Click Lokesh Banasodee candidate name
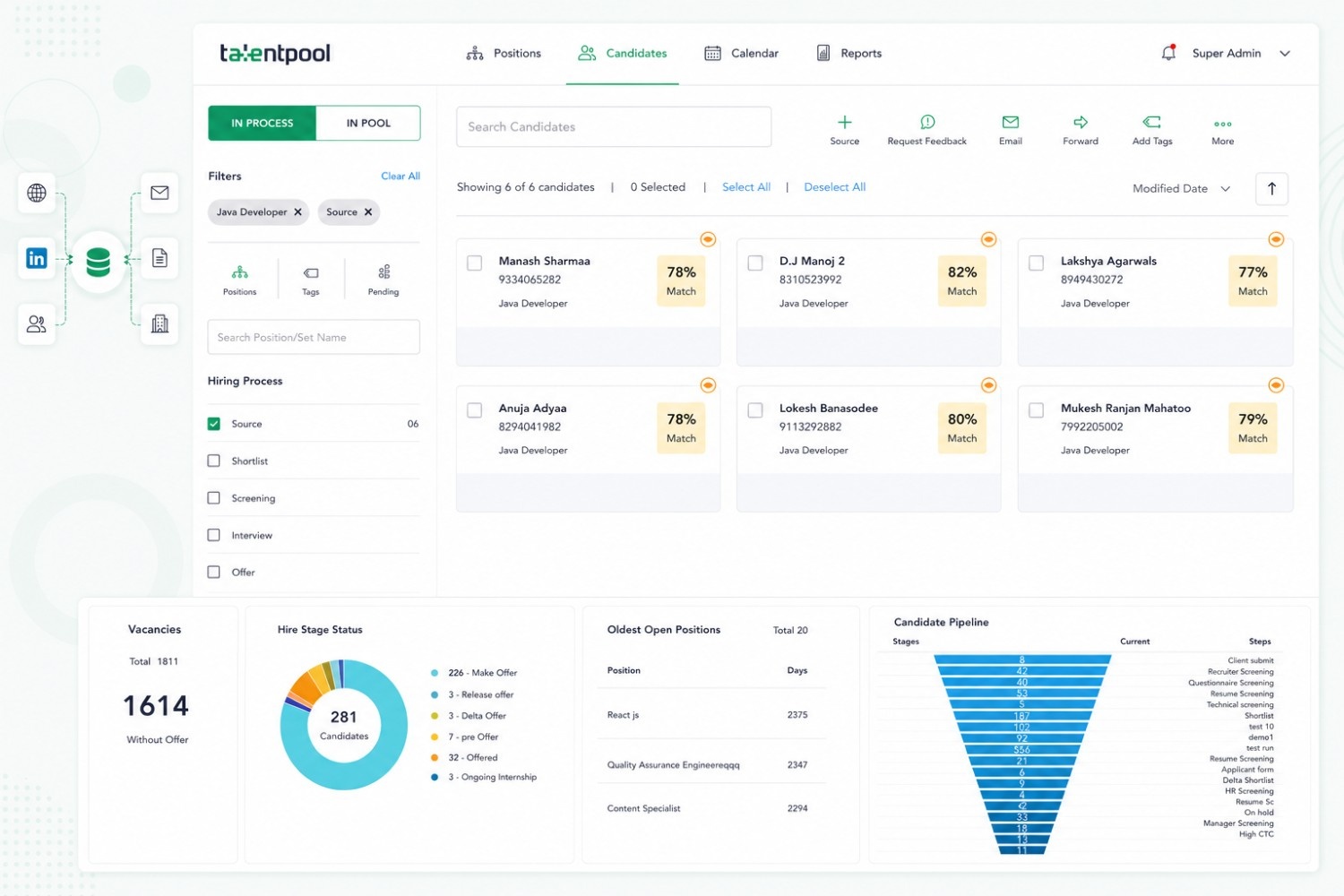Image resolution: width=1344 pixels, height=896 pixels. pyautogui.click(x=829, y=408)
